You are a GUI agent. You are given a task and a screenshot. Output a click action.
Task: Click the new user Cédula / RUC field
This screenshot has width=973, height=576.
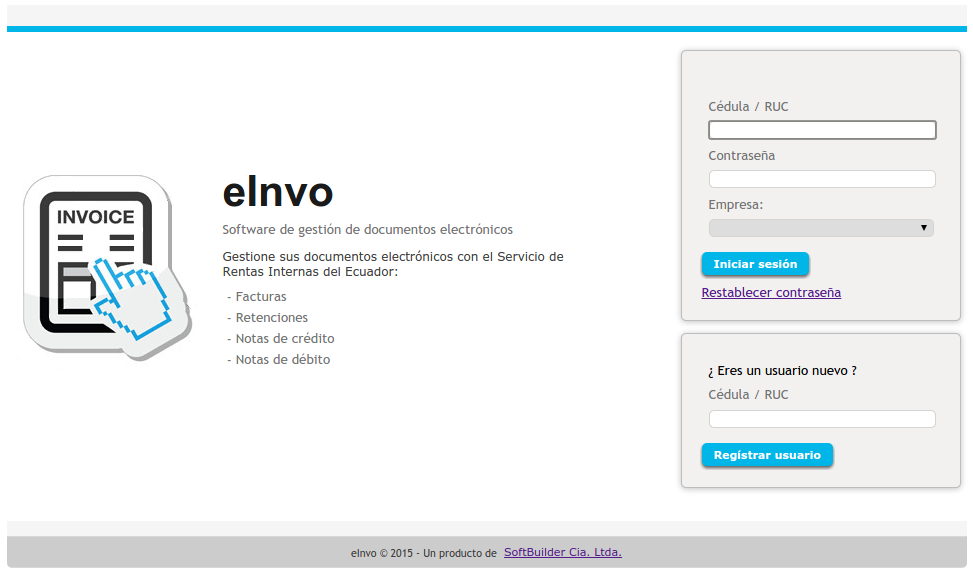822,419
